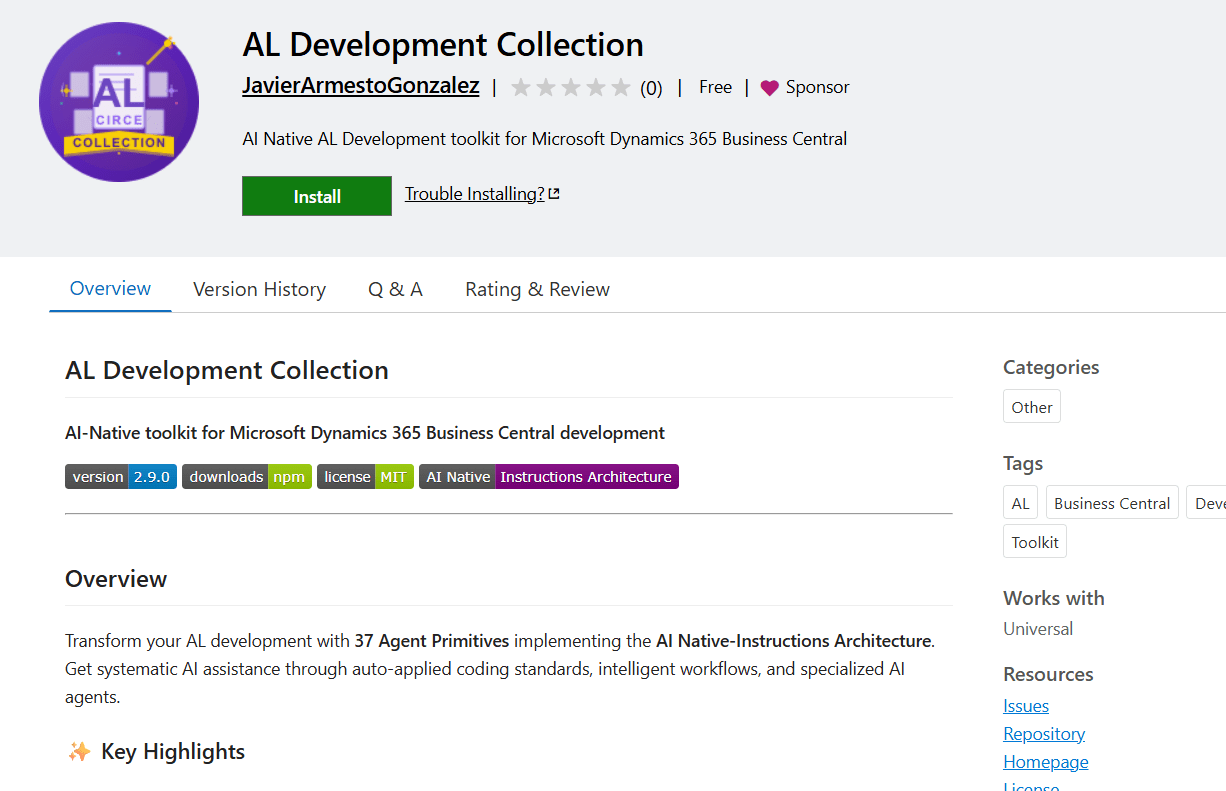Open the Q & A tab

coord(395,289)
